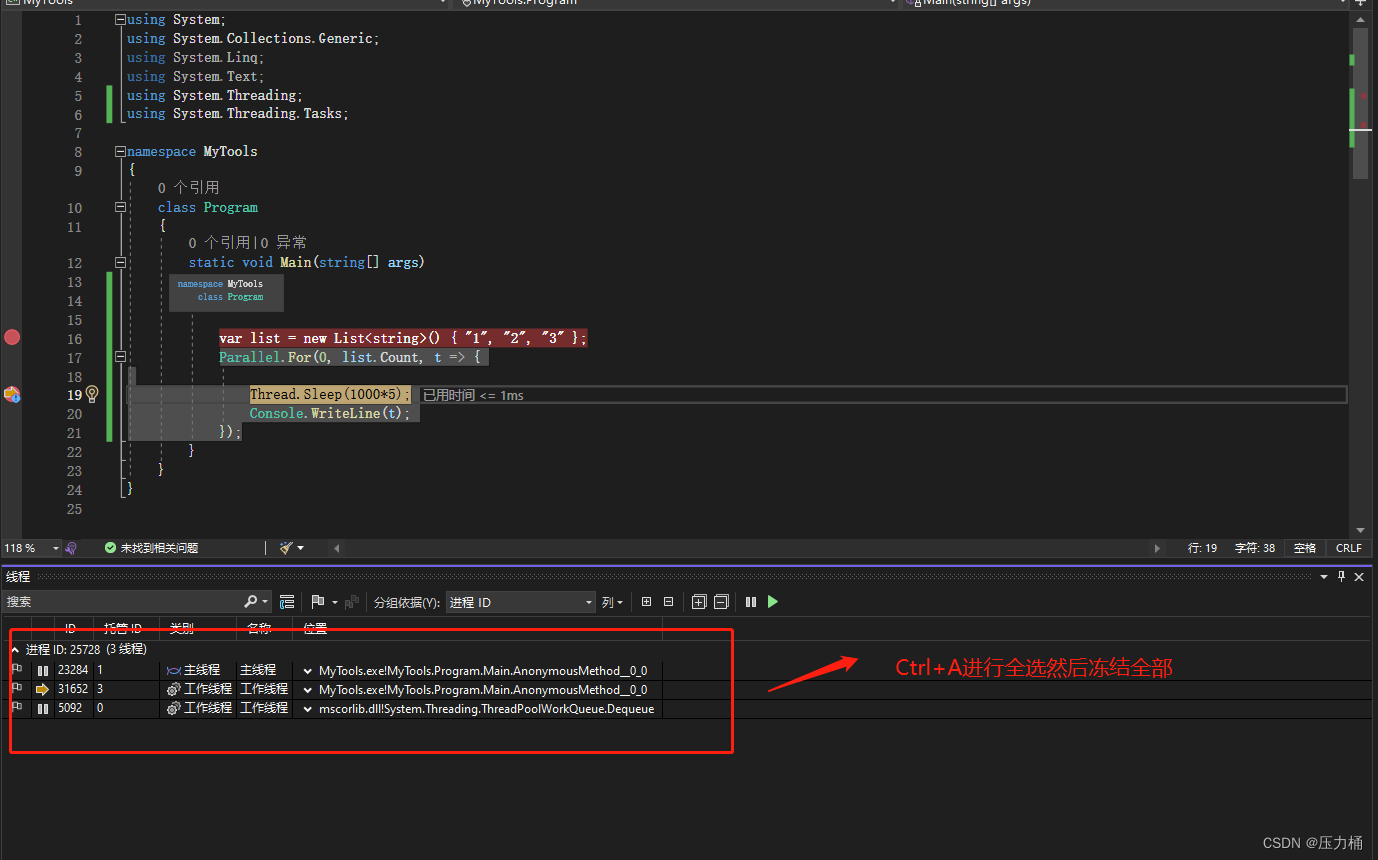Open the code cleanup dropdown arrow
The image size is (1378, 860).
point(300,548)
